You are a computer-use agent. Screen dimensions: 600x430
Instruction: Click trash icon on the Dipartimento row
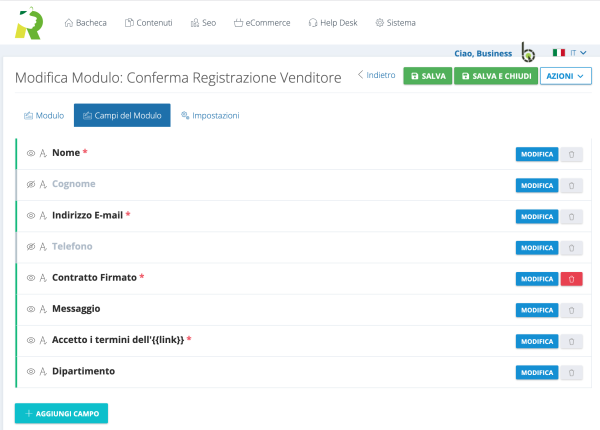pos(571,372)
